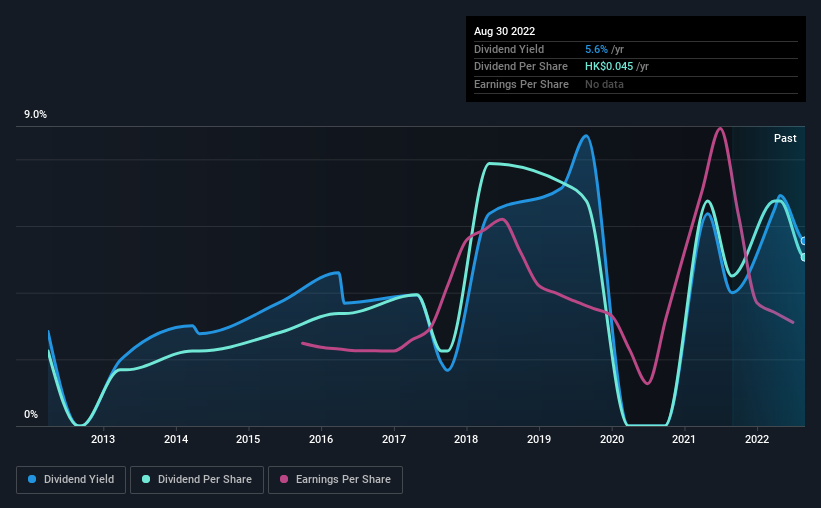Click the teal Dividend Per Share legend dot
Viewport: 821px width, 508px height.
[146, 479]
